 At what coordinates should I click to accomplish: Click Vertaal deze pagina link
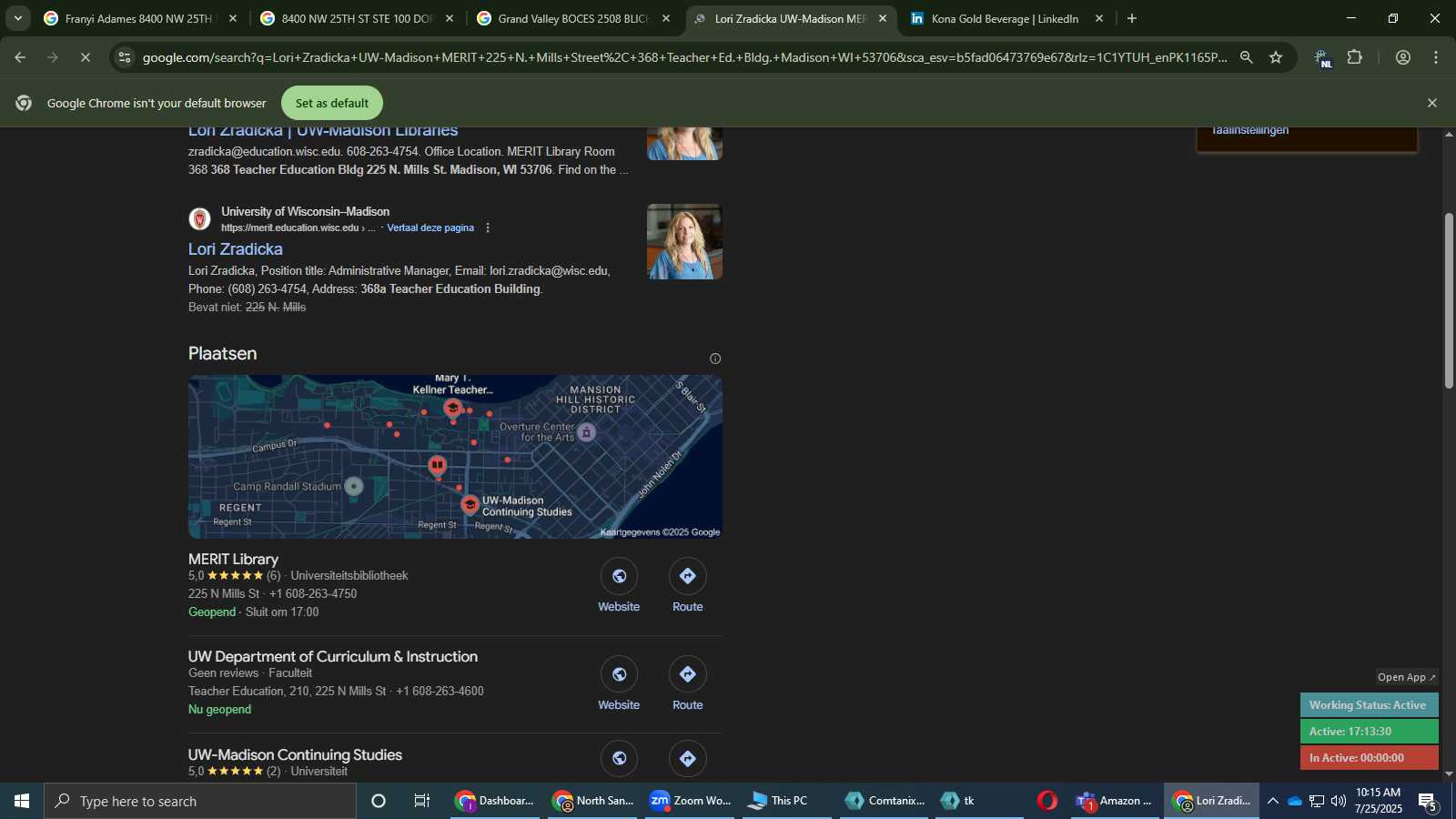tap(430, 227)
